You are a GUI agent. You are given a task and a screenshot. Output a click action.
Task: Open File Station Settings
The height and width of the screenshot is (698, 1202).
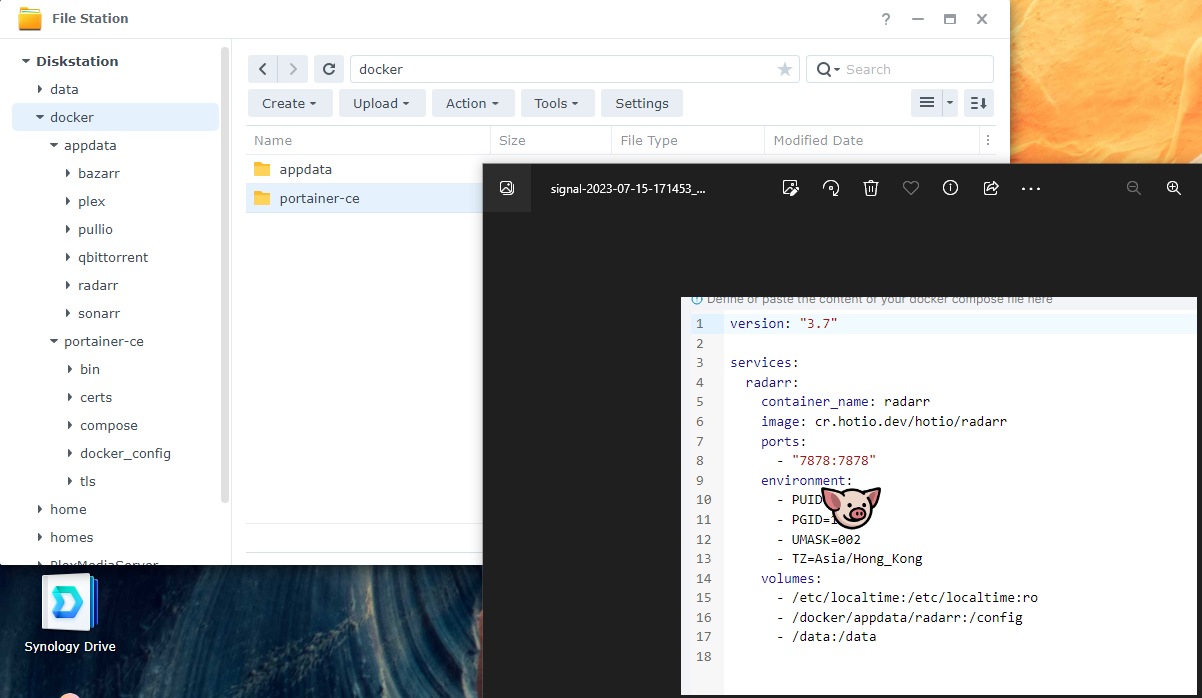pyautogui.click(x=642, y=103)
